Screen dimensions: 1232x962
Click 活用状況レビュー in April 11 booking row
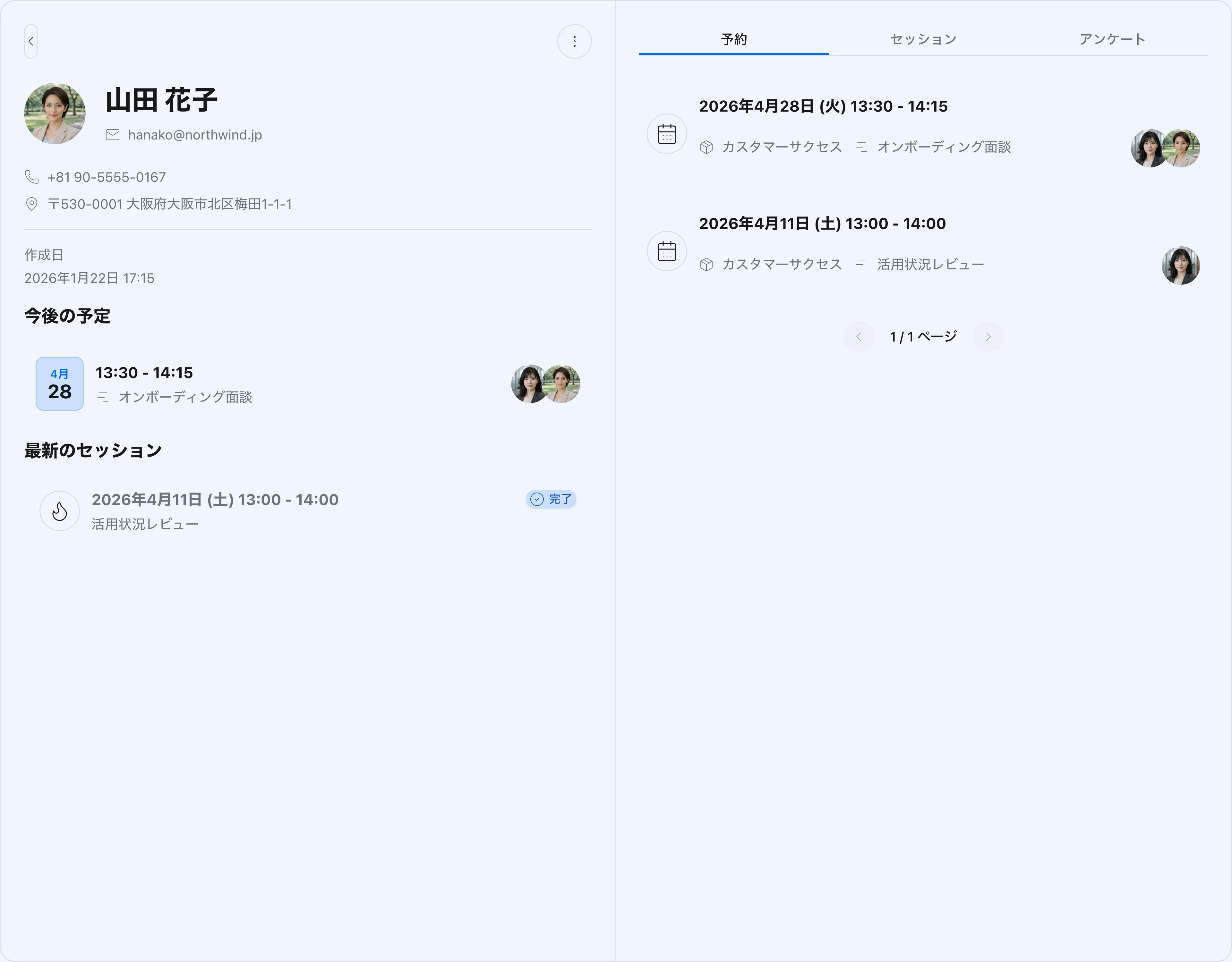[930, 265]
